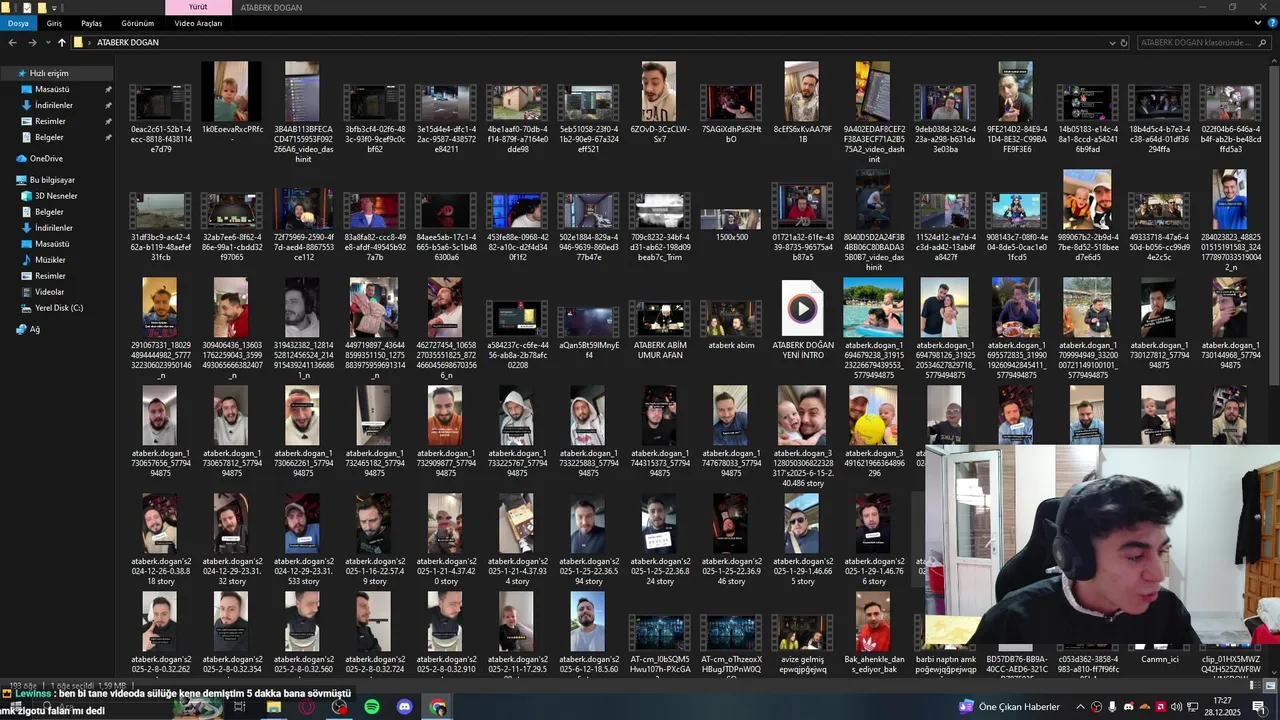The height and width of the screenshot is (720, 1280).
Task: Select the Görünüm ribbon tab
Action: [x=138, y=23]
